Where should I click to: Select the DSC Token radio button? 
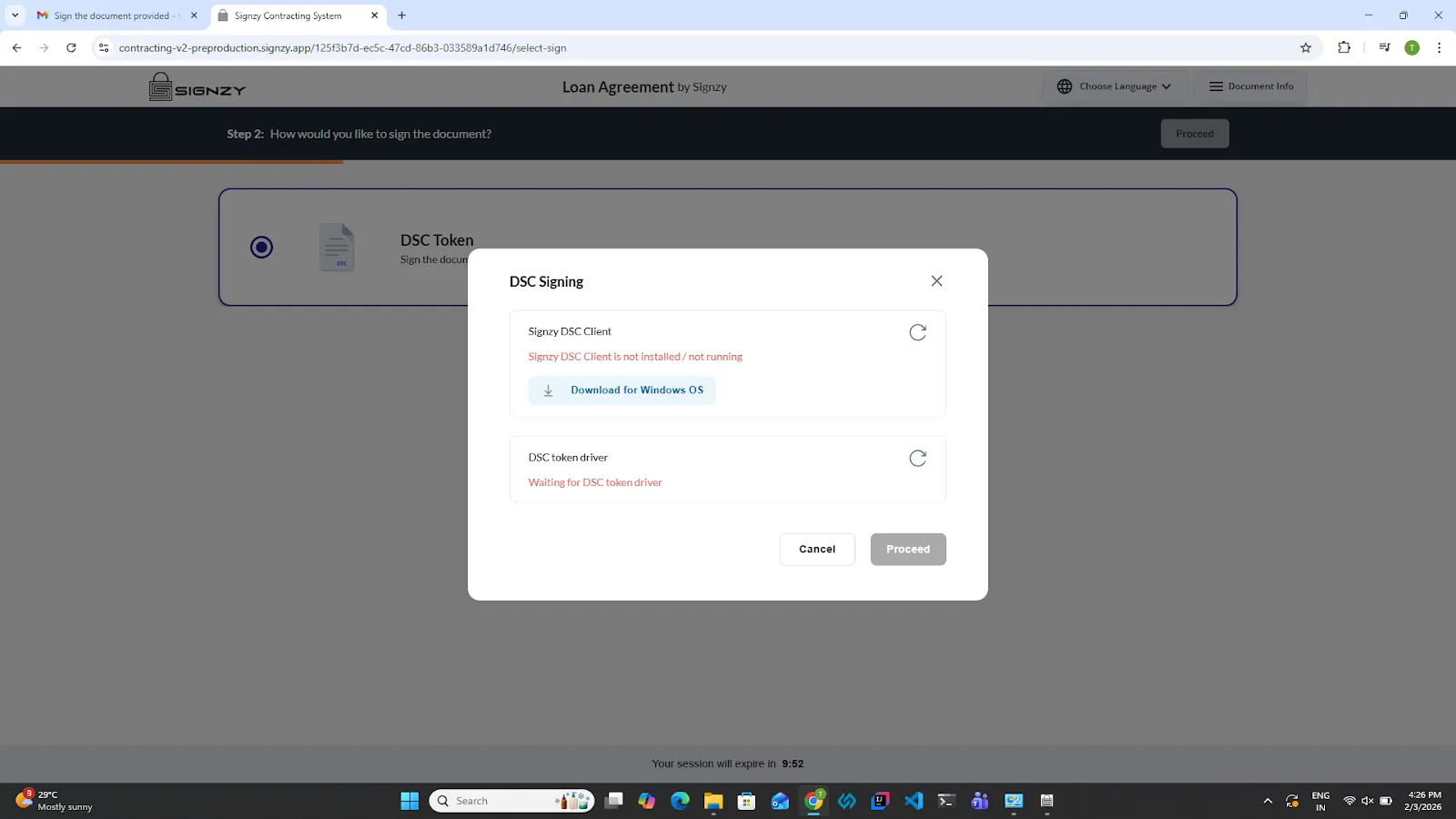(x=261, y=248)
